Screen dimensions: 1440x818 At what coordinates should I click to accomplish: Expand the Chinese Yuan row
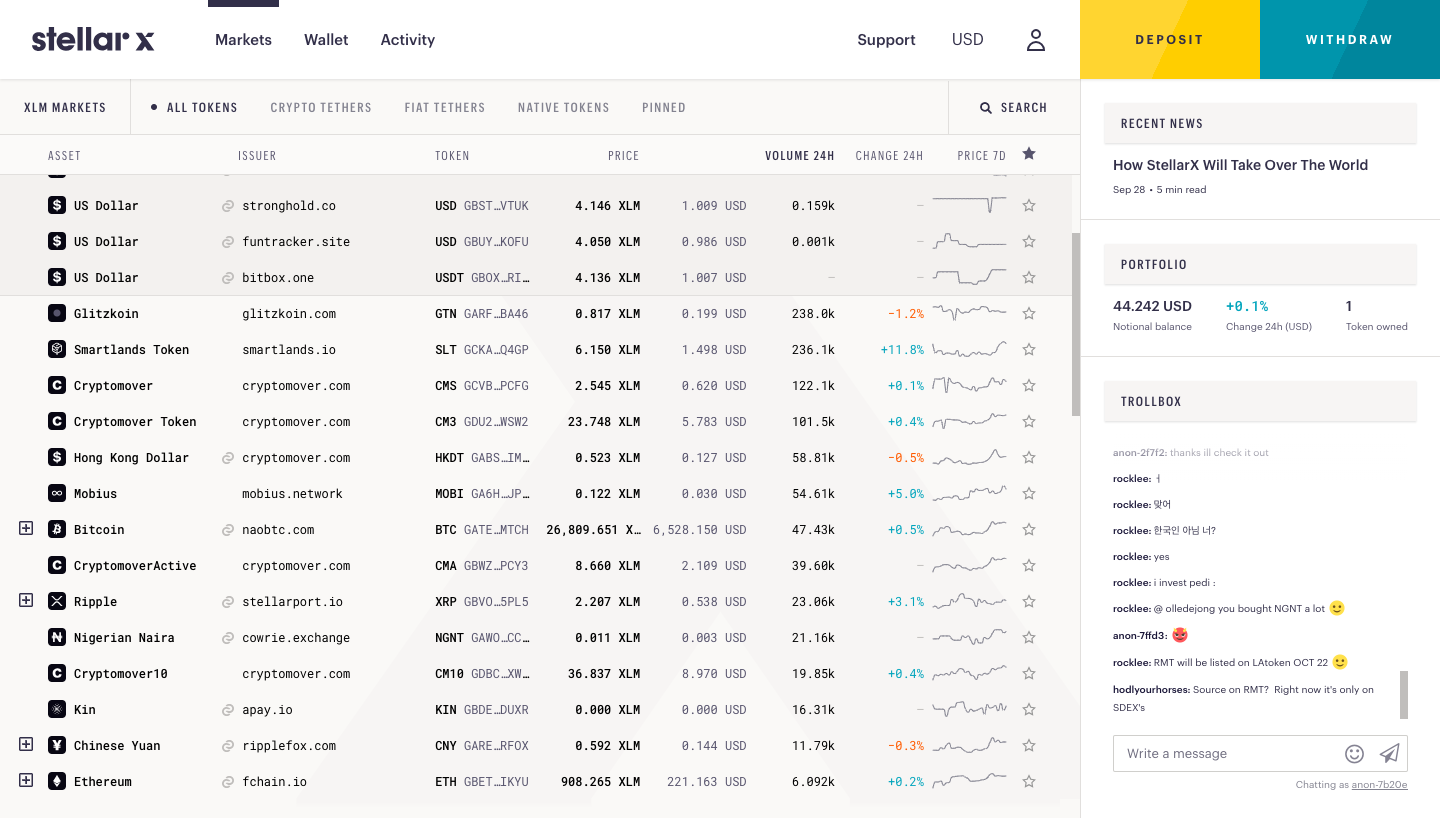pyautogui.click(x=26, y=745)
